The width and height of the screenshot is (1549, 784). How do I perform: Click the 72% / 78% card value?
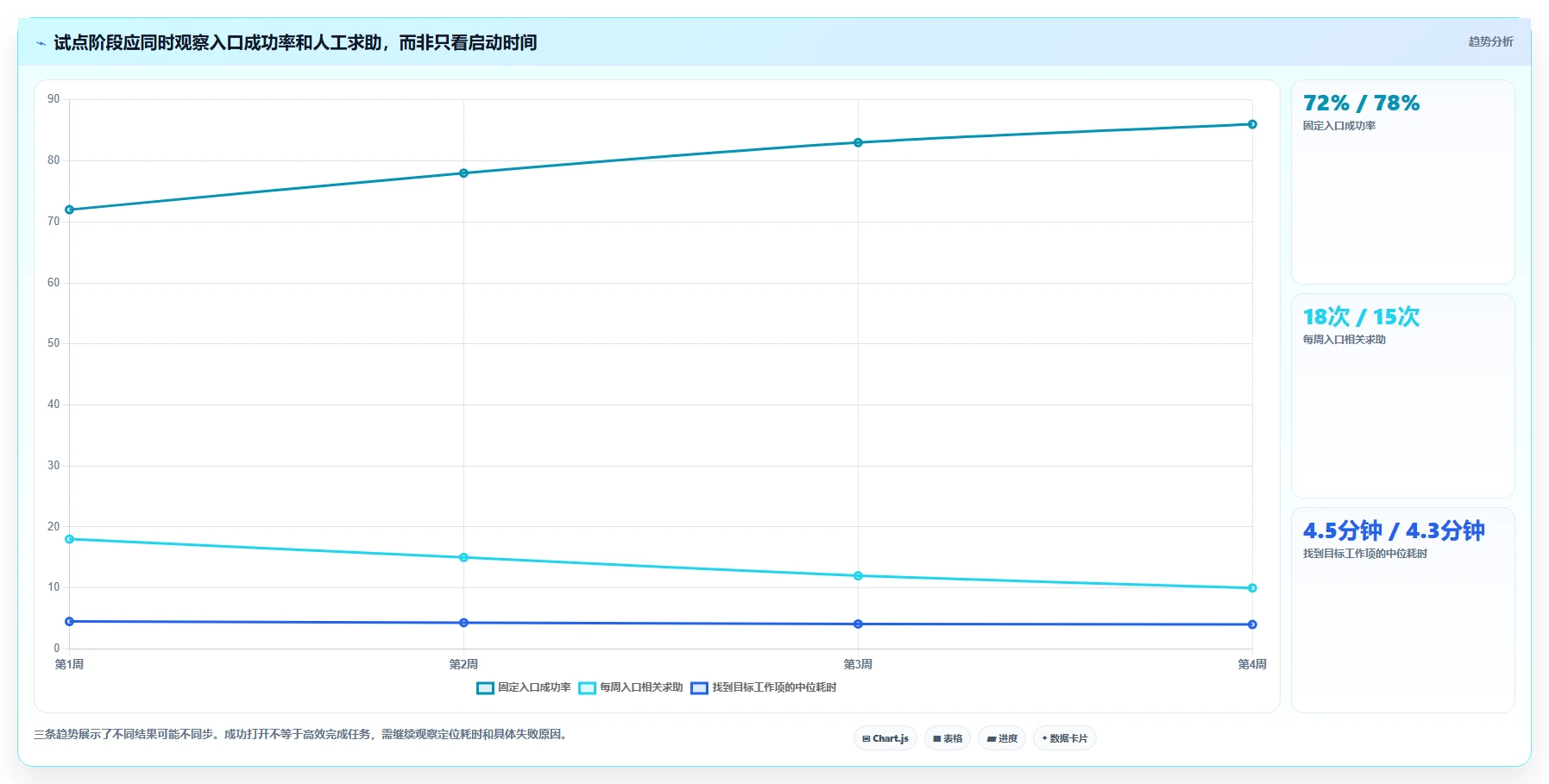click(1361, 103)
